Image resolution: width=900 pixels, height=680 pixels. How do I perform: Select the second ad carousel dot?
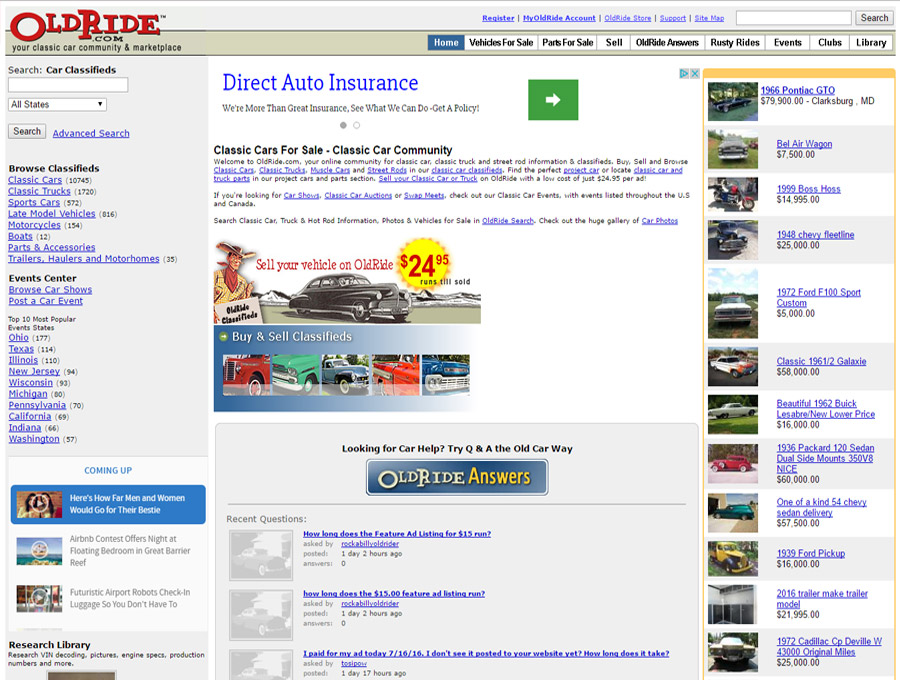pos(356,125)
